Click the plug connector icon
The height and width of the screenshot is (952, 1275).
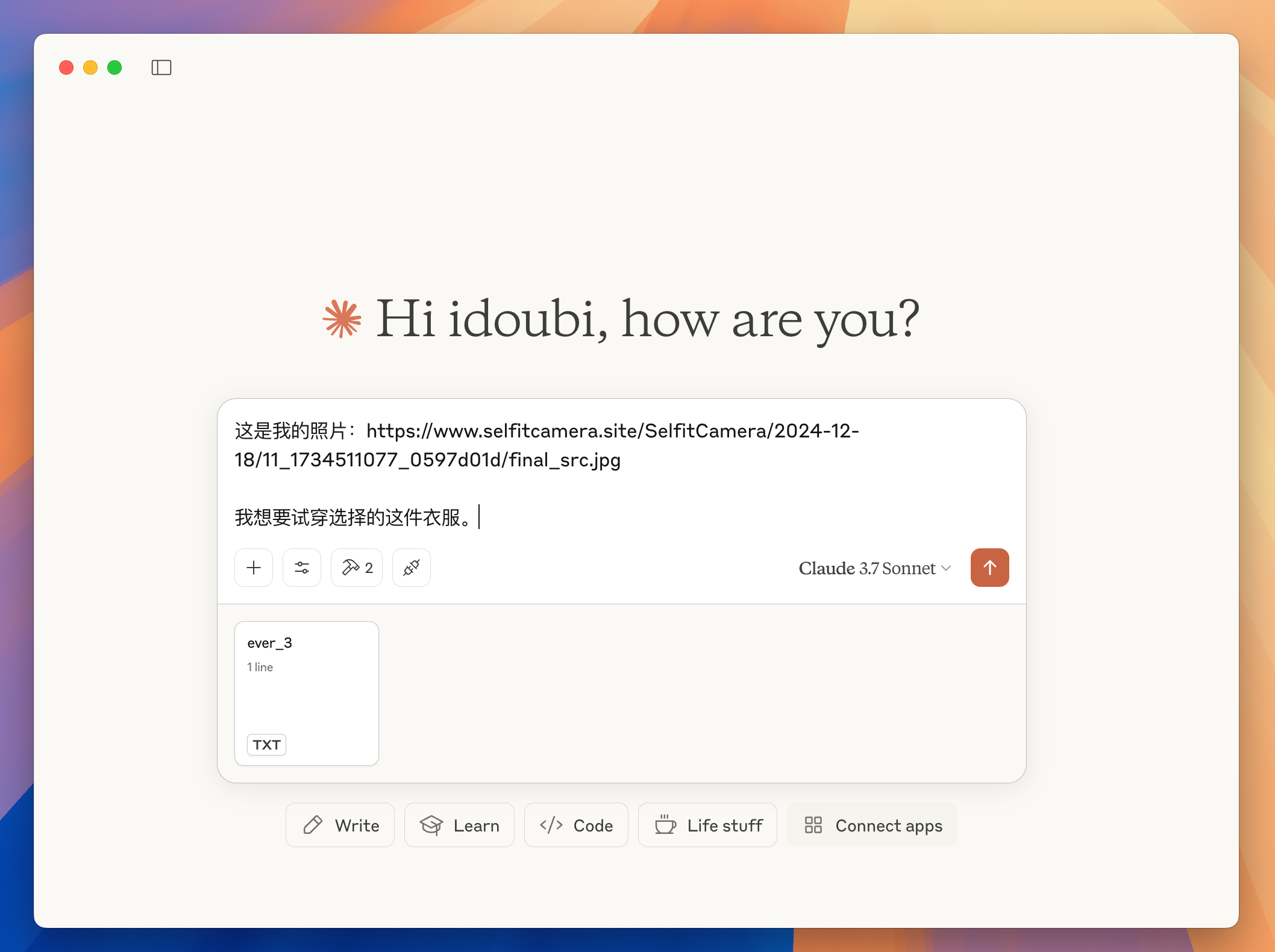tap(412, 568)
